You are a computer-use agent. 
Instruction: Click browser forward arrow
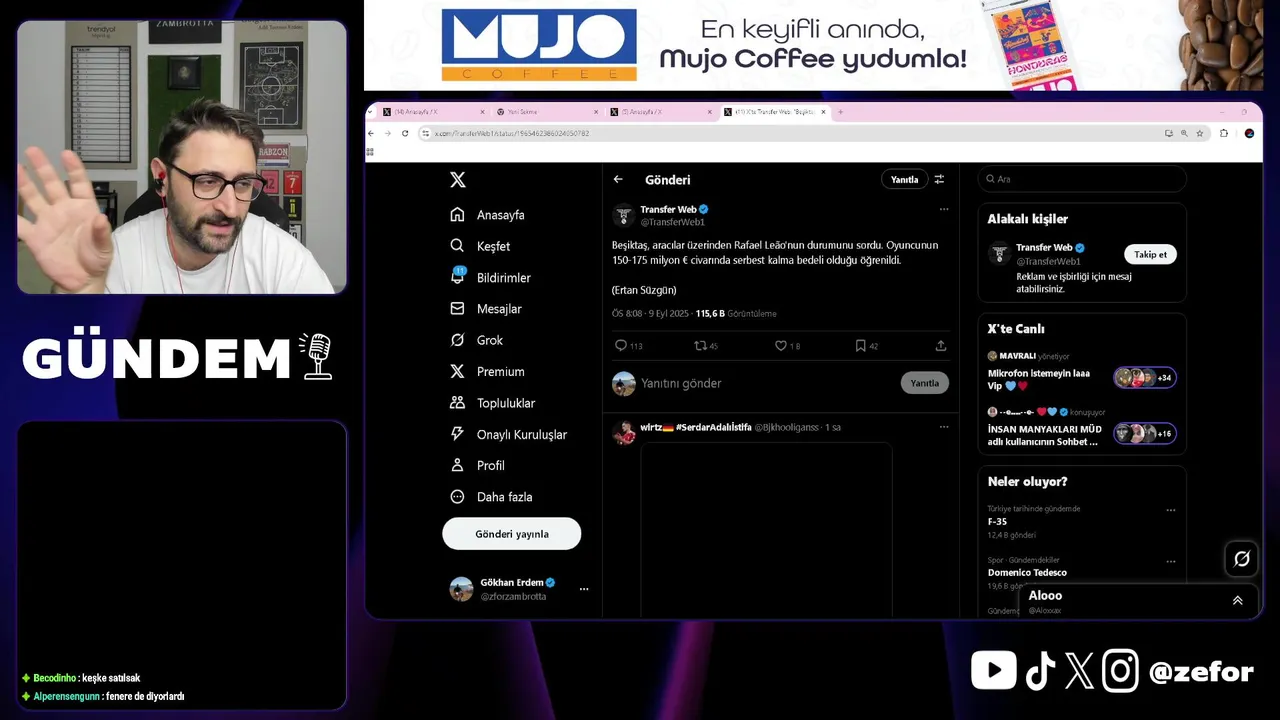click(x=388, y=133)
